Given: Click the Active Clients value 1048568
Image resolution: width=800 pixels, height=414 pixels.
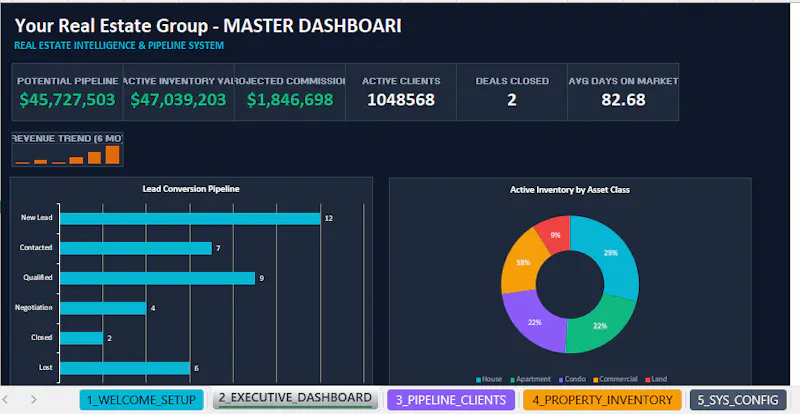Looking at the screenshot, I should click(401, 100).
